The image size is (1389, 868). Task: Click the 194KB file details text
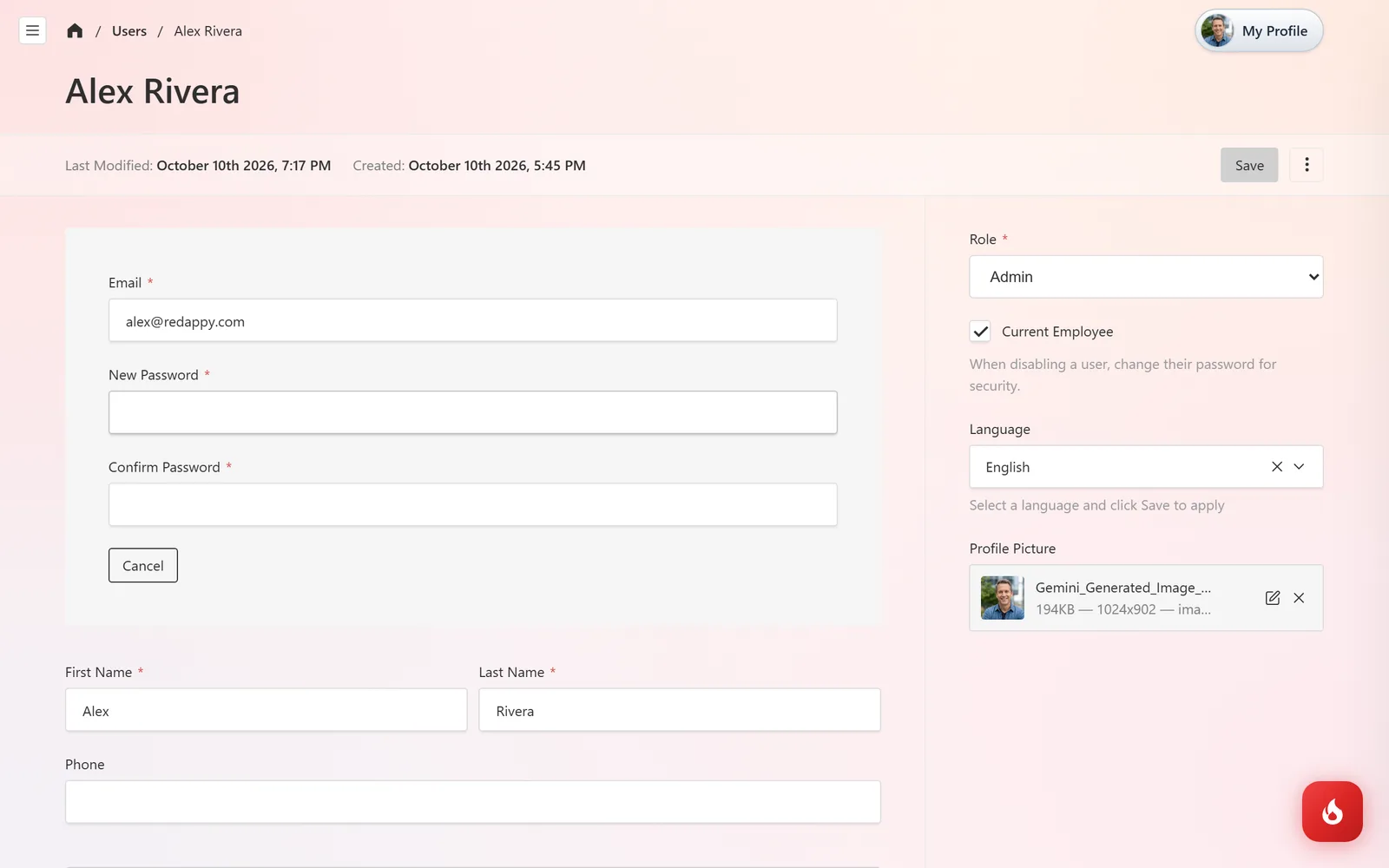(1123, 609)
